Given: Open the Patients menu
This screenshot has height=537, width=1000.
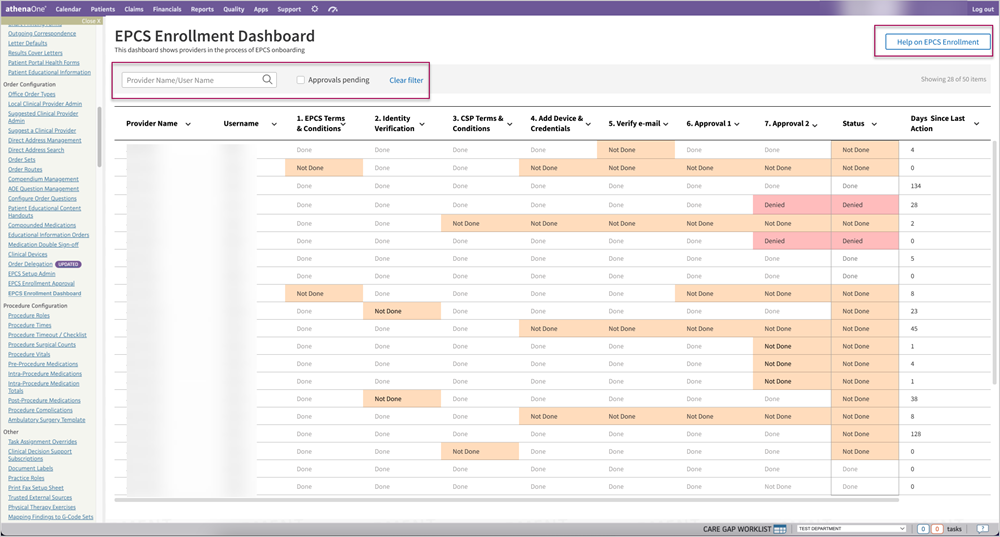Looking at the screenshot, I should pyautogui.click(x=103, y=9).
